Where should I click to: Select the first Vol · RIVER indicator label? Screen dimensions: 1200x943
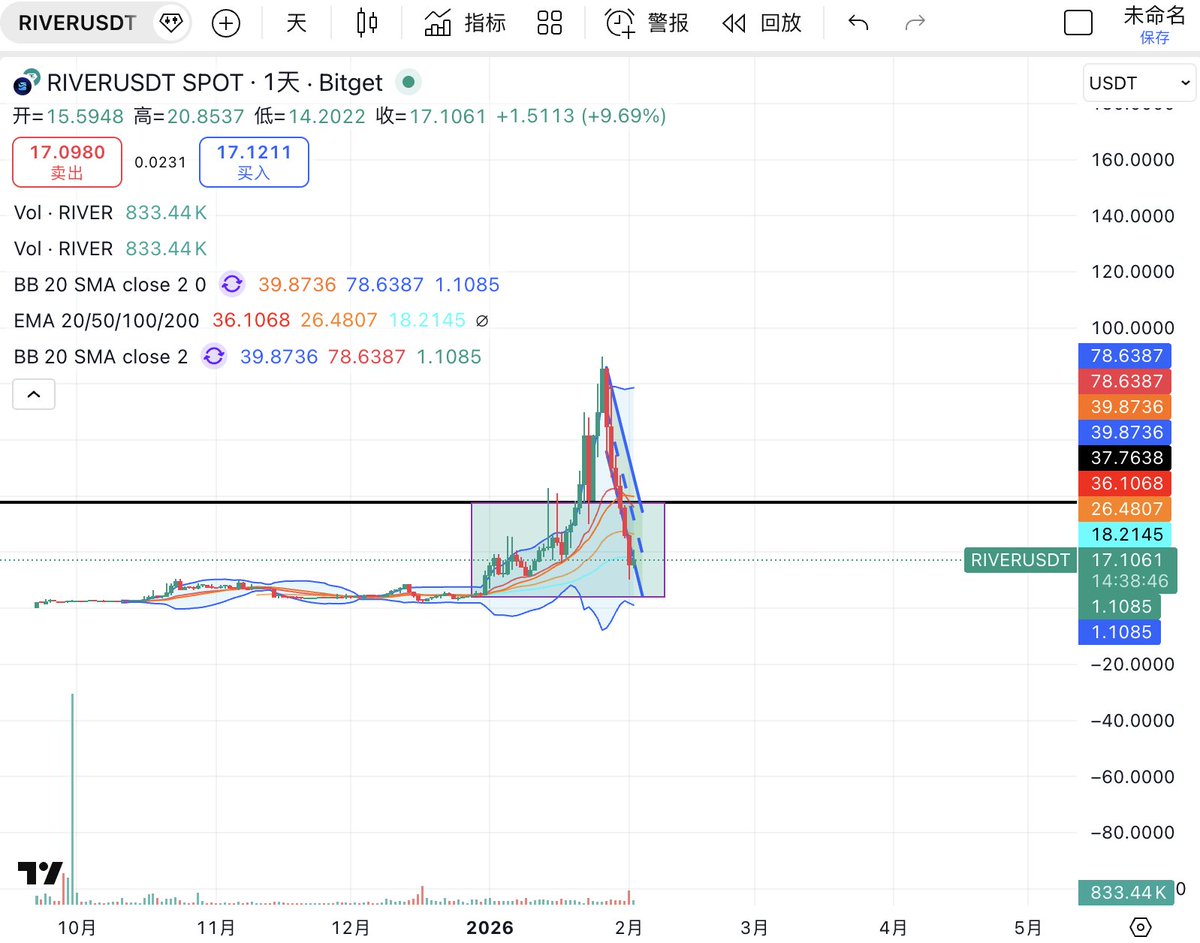pyautogui.click(x=64, y=213)
